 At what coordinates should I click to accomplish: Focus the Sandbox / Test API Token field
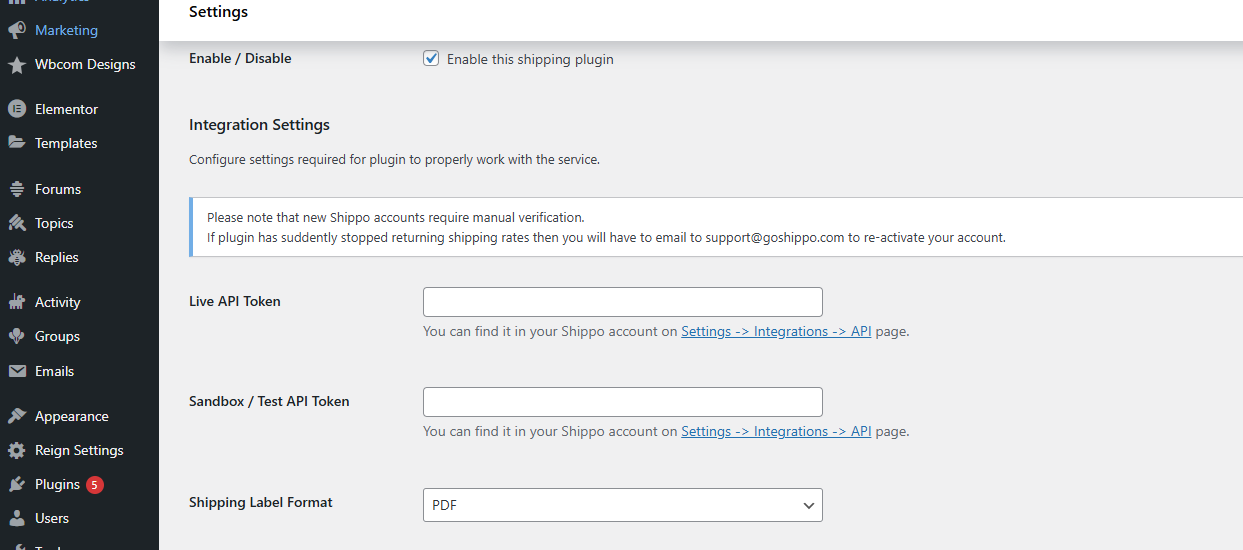[622, 402]
